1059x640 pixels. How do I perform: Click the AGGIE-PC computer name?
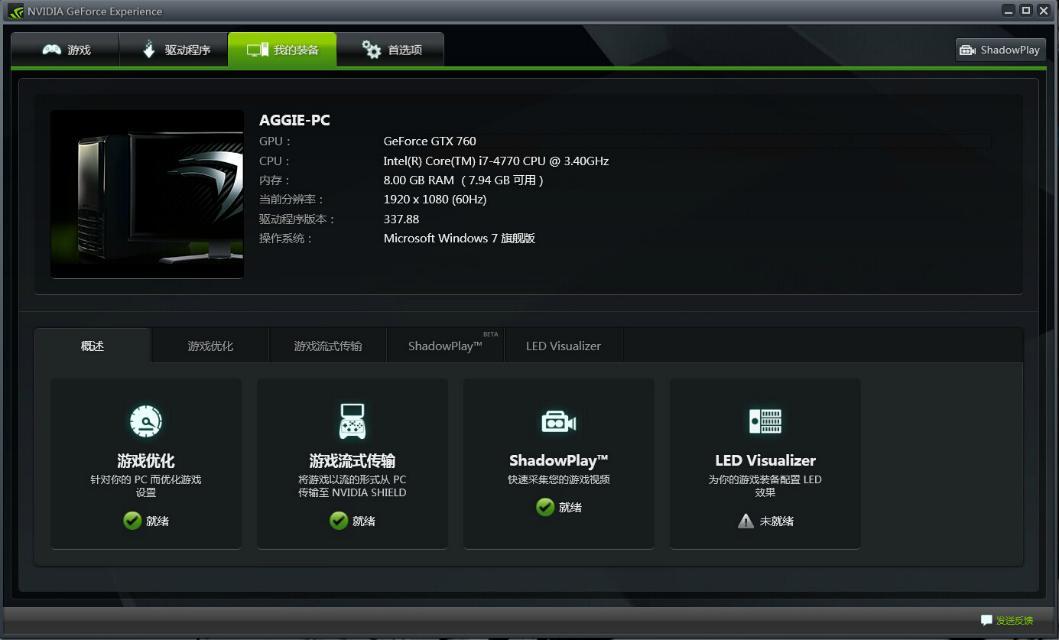[x=294, y=120]
